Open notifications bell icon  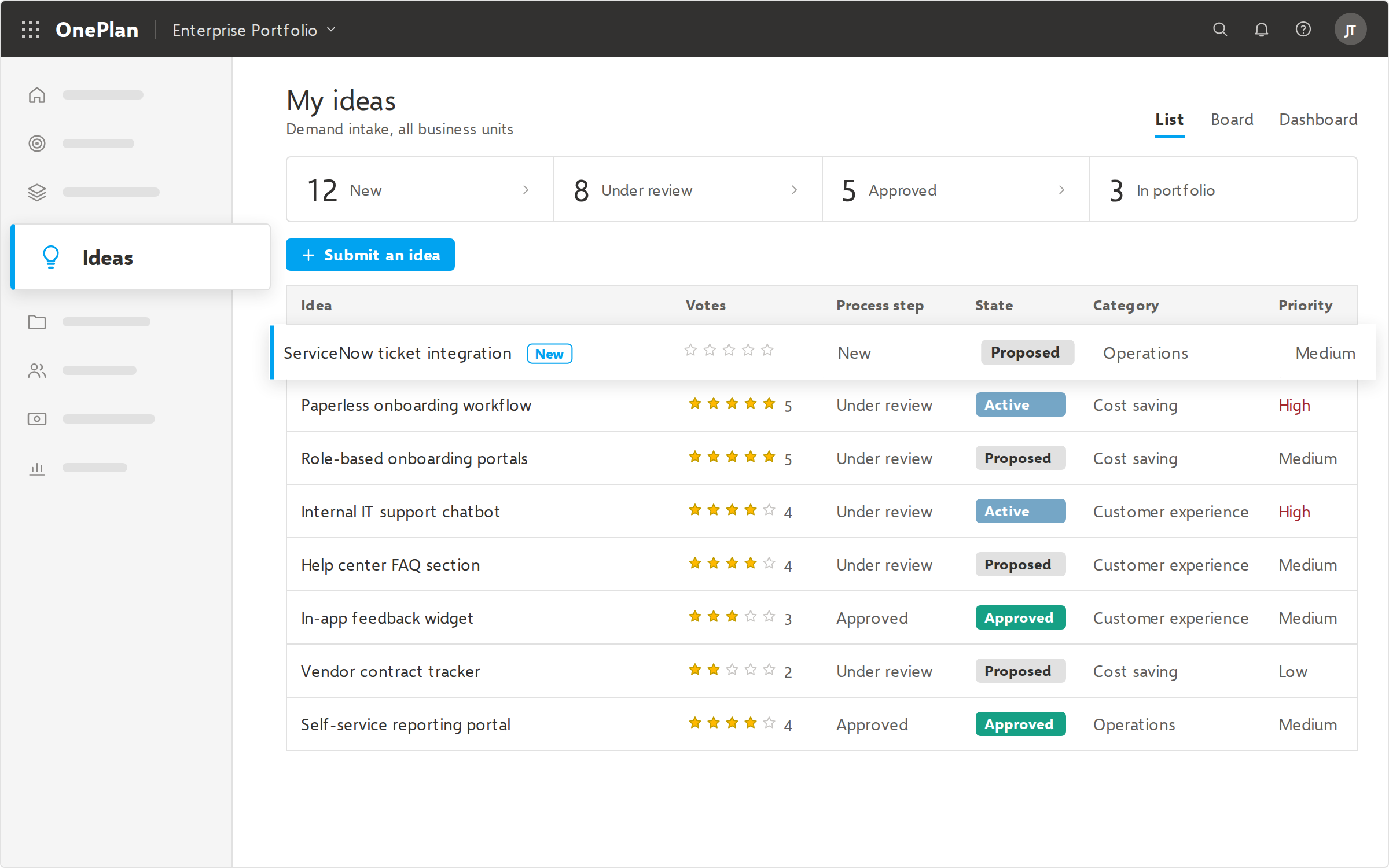1262,30
